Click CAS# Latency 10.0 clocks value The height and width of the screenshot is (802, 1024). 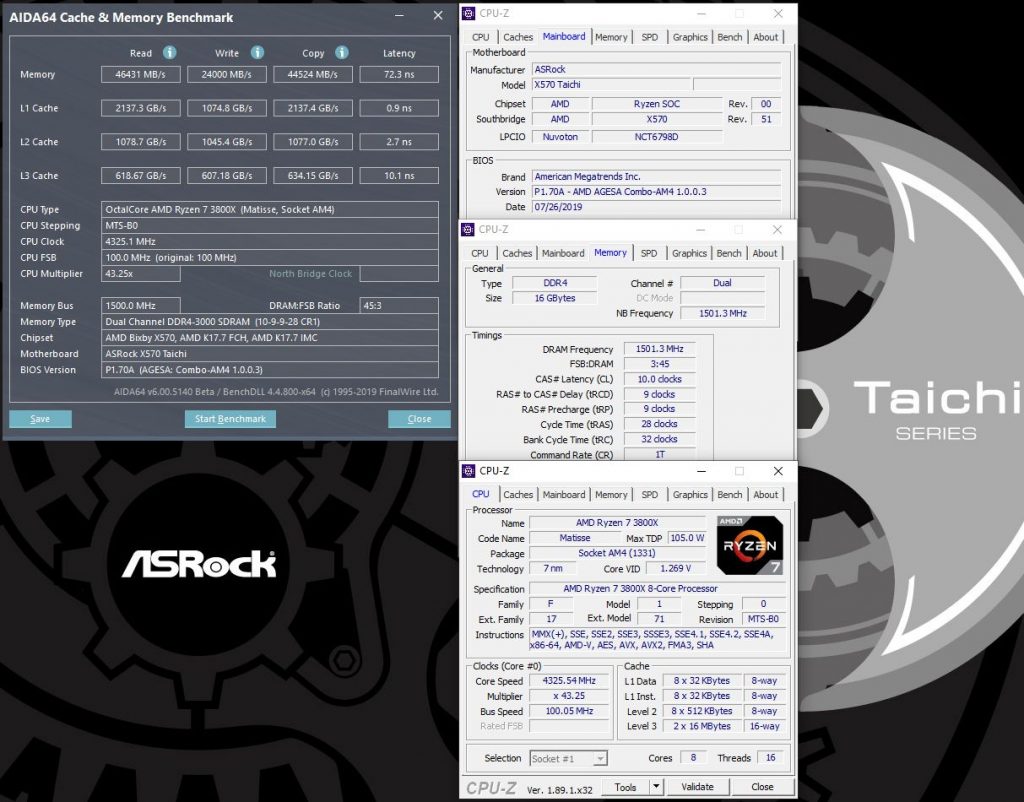point(660,379)
